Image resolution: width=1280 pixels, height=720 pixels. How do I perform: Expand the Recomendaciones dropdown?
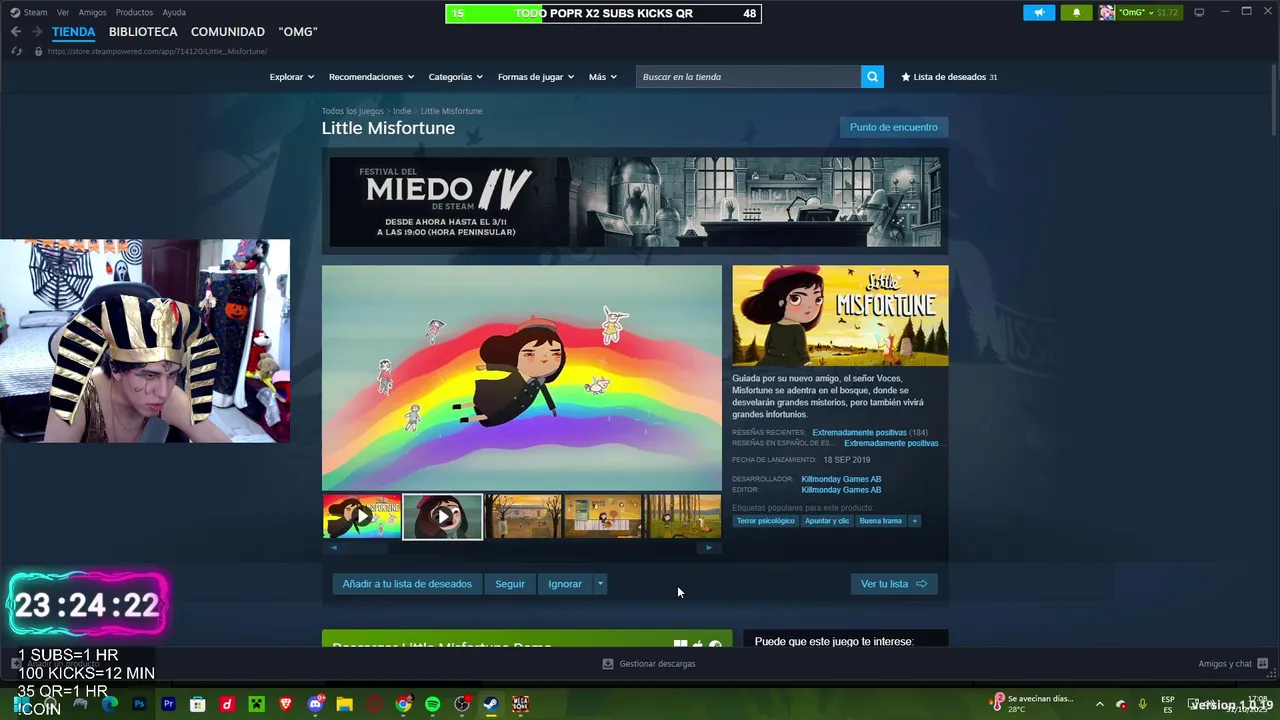[x=372, y=77]
